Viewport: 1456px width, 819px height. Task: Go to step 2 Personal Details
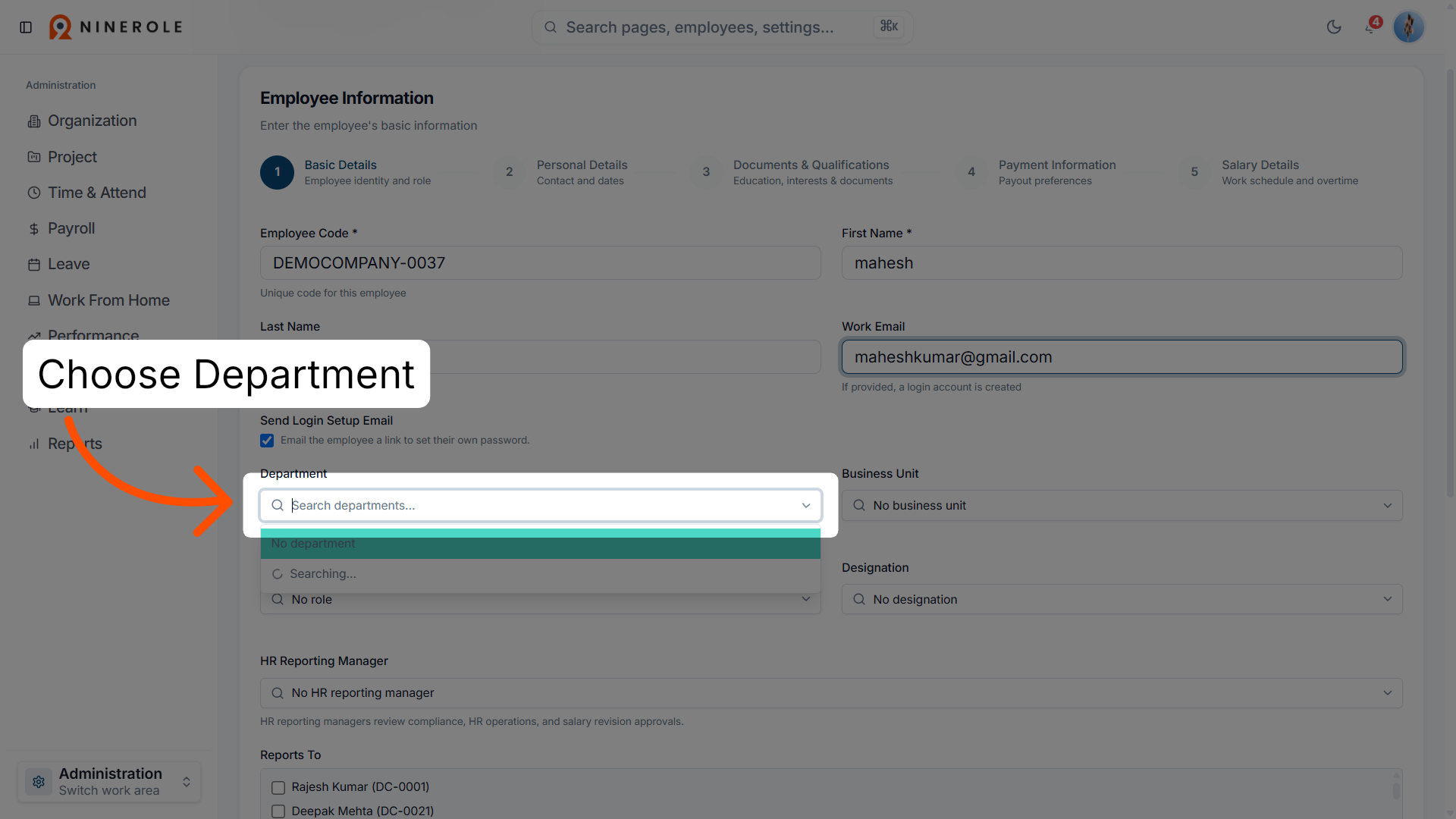pyautogui.click(x=561, y=172)
